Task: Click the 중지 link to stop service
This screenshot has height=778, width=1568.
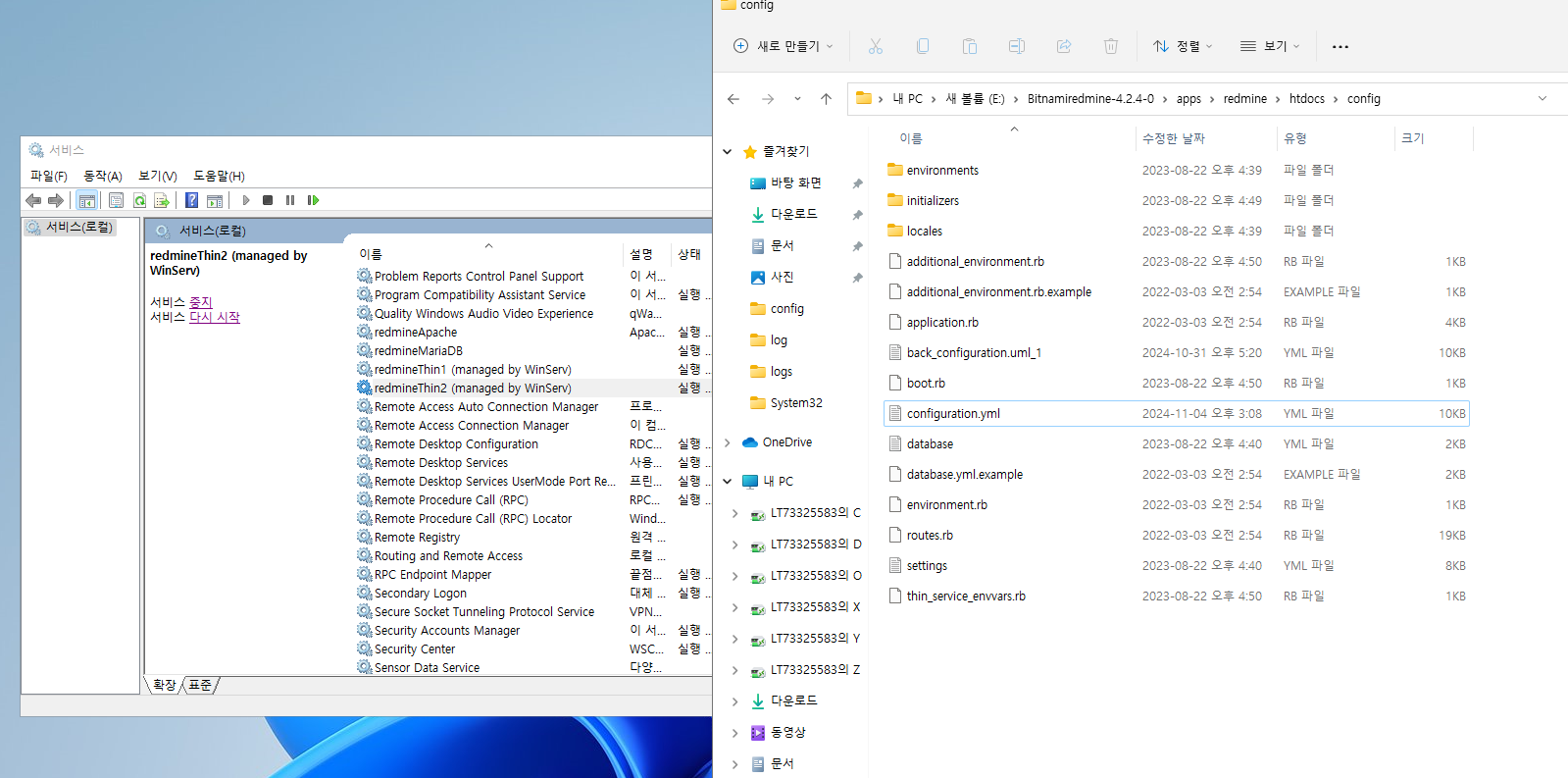Action: click(200, 302)
